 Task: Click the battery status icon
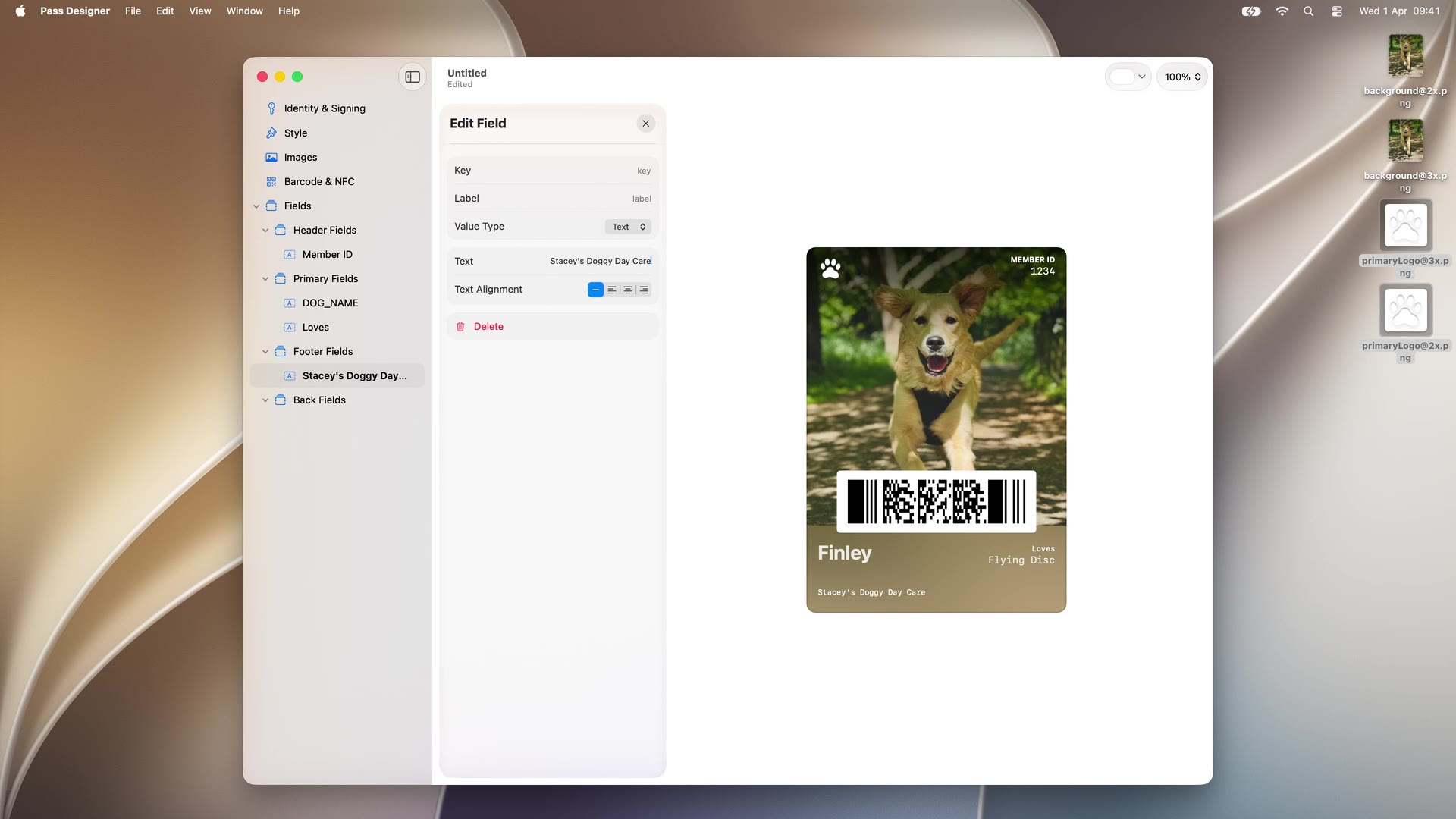pyautogui.click(x=1251, y=11)
